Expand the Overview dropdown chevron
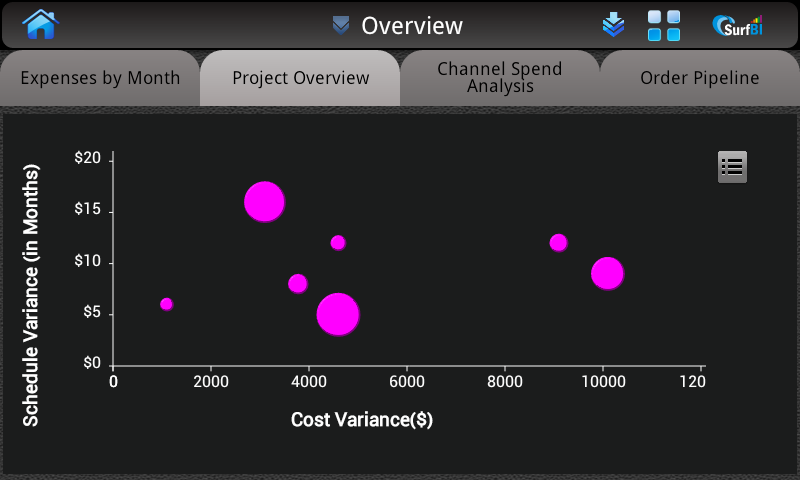Image resolution: width=800 pixels, height=480 pixels. (x=341, y=26)
